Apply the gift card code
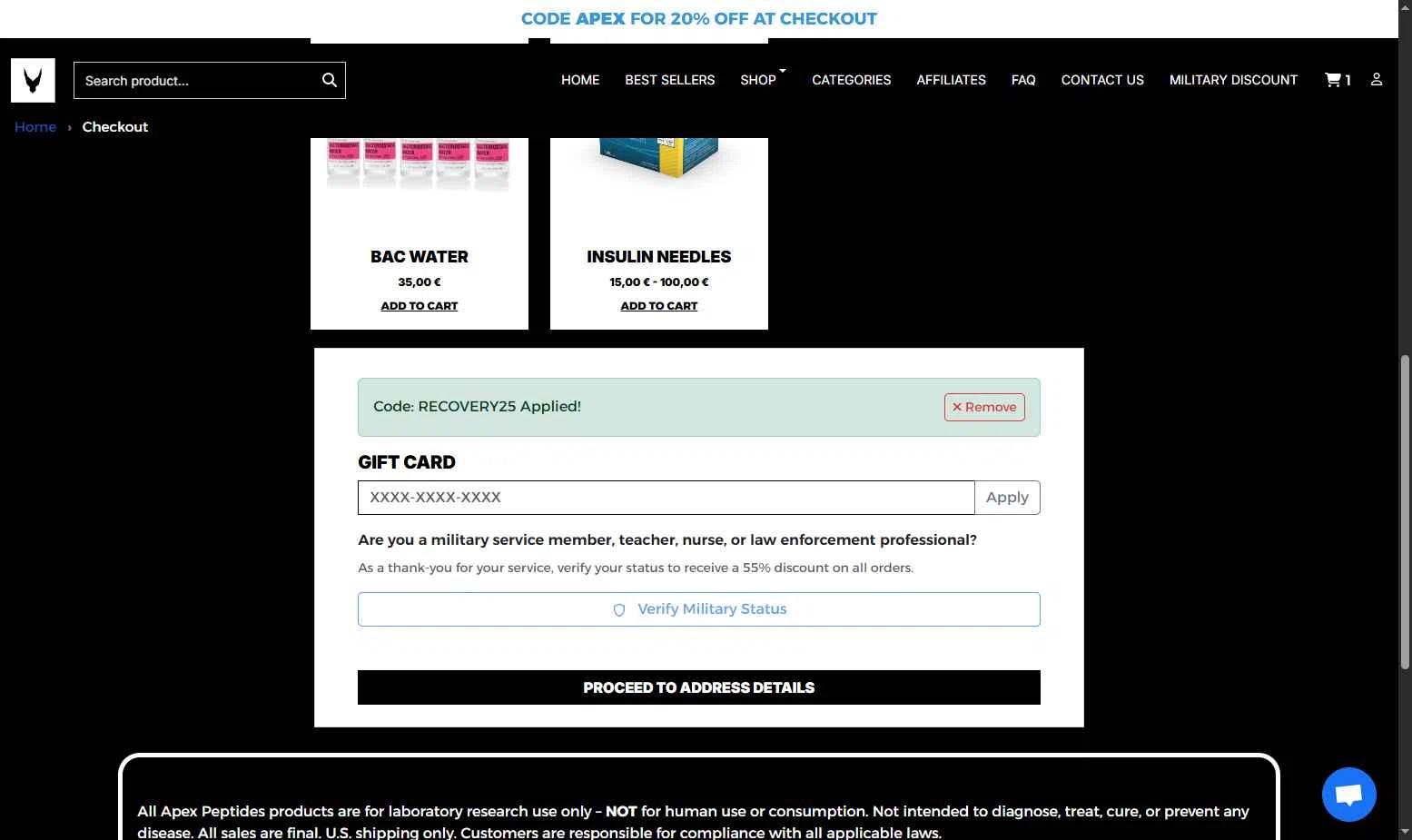This screenshot has height=840, width=1412. tap(1007, 498)
